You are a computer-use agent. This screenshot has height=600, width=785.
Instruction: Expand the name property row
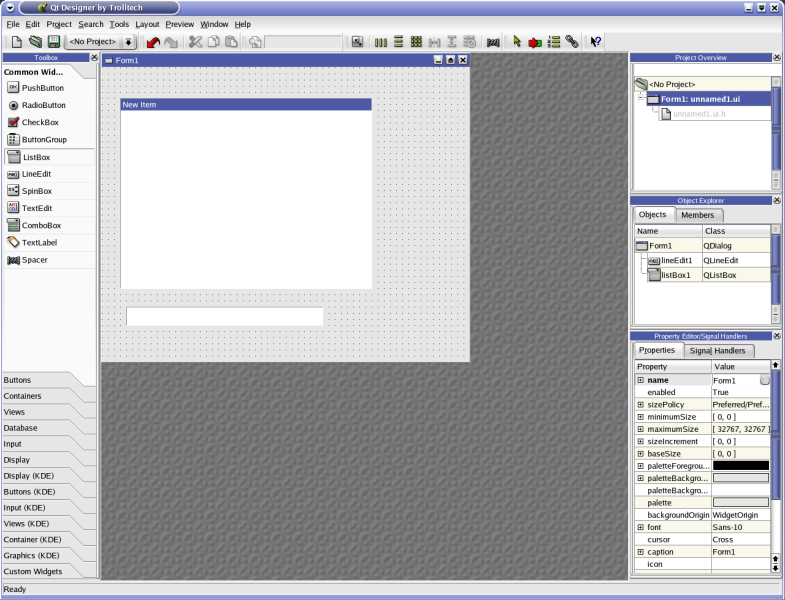(x=640, y=380)
